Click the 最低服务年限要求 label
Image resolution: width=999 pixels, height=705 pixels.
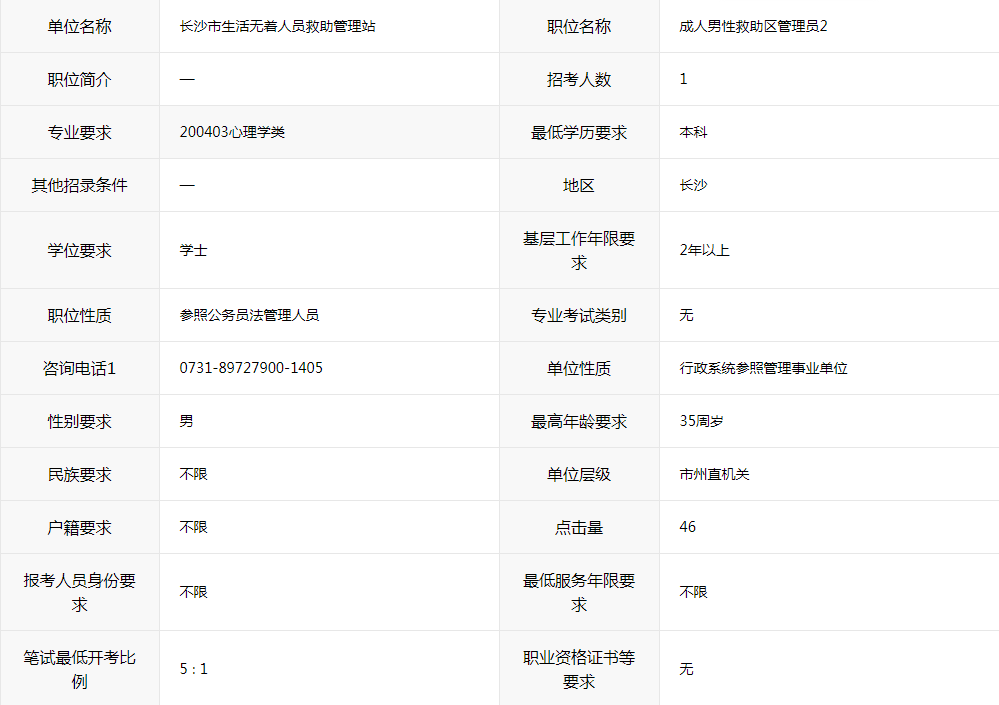click(579, 592)
